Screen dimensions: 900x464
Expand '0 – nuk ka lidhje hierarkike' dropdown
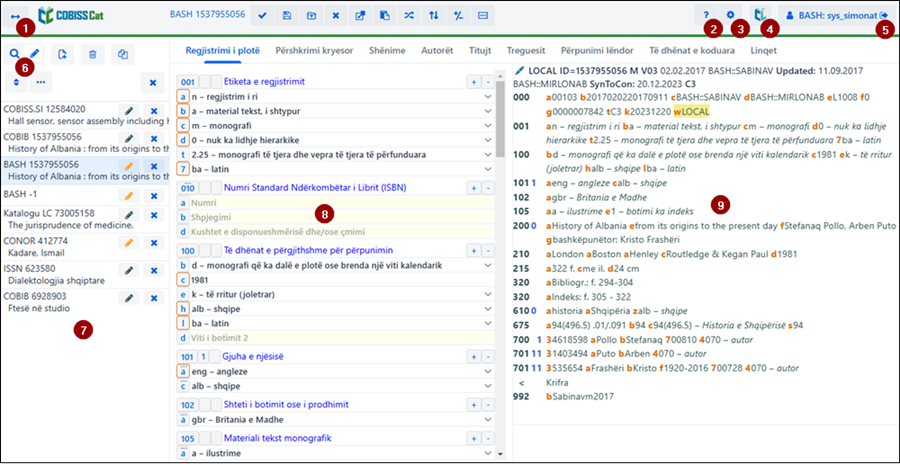click(488, 140)
